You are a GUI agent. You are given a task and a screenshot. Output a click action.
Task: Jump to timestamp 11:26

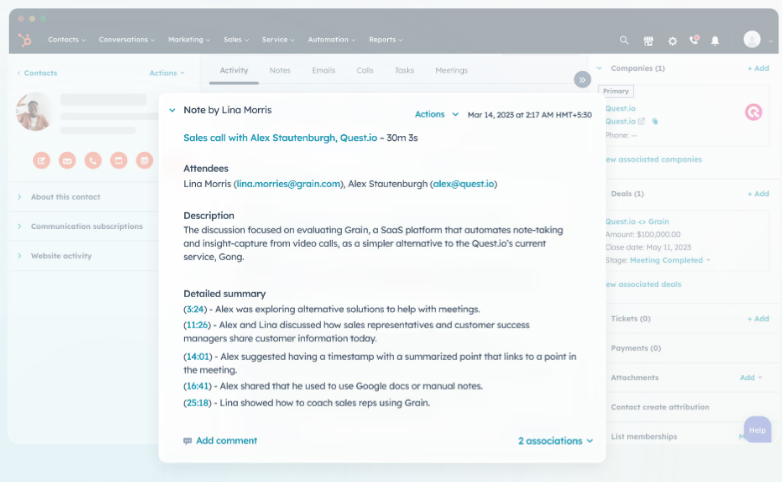pyautogui.click(x=197, y=325)
